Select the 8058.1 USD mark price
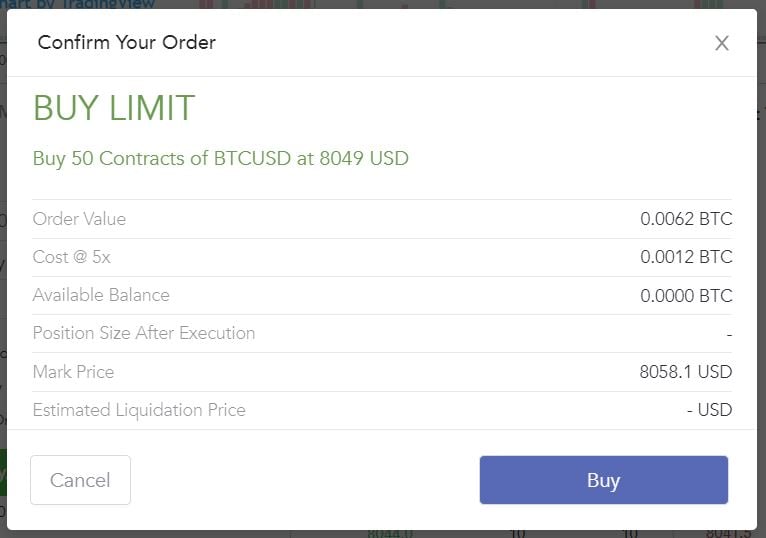The image size is (766, 538). tap(686, 372)
